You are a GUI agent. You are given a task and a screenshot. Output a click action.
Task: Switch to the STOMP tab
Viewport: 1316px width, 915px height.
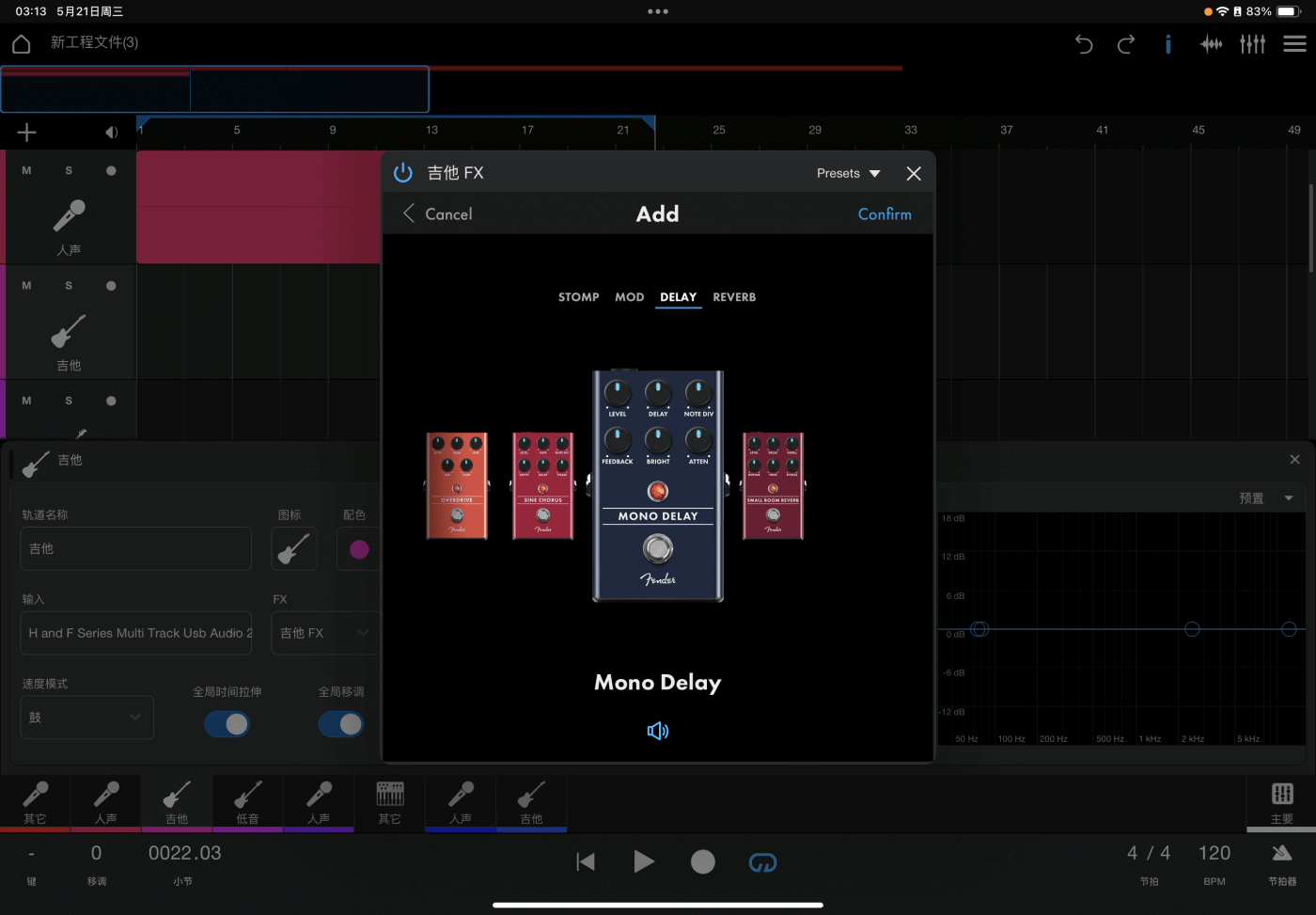[x=579, y=297]
